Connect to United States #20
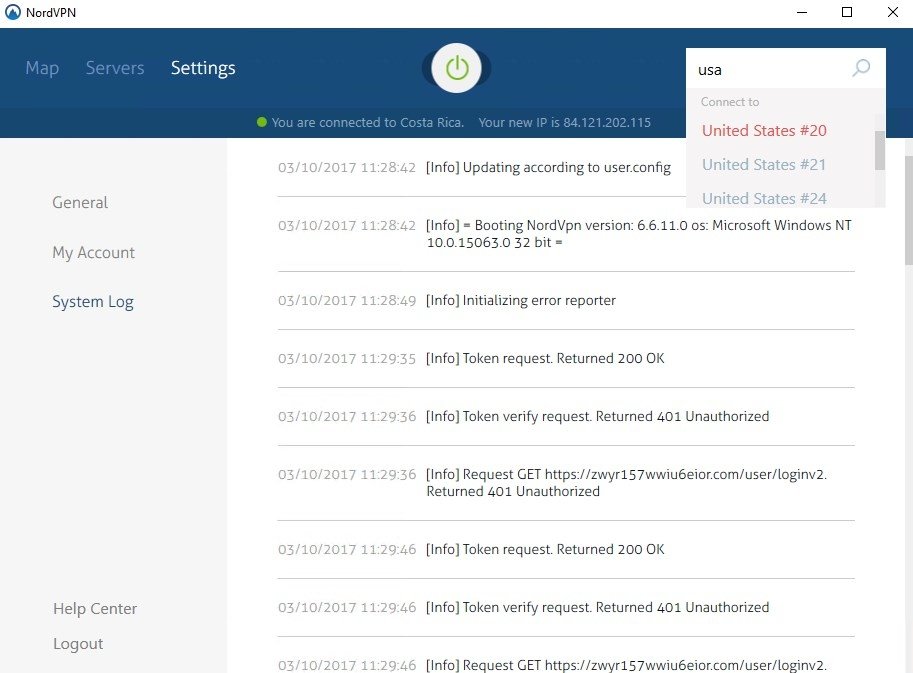The height and width of the screenshot is (673, 913). point(764,130)
